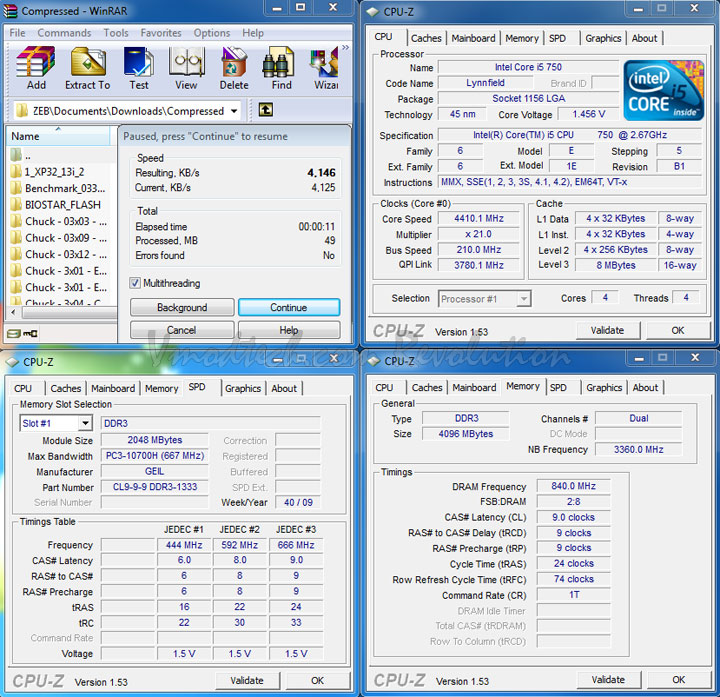Select the Chuck - 03x09 folder
720x697 pixels.
click(x=59, y=238)
